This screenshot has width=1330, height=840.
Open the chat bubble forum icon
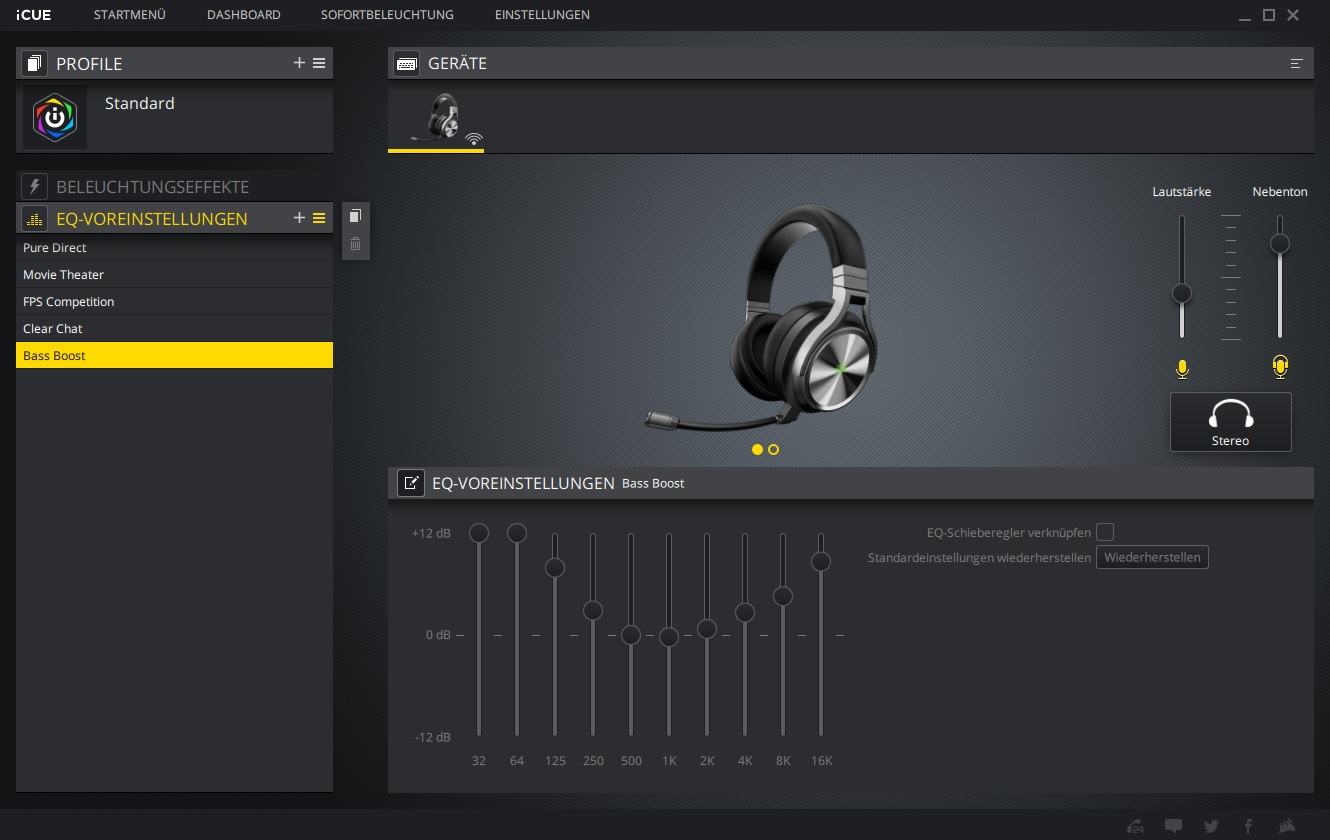point(1174,826)
